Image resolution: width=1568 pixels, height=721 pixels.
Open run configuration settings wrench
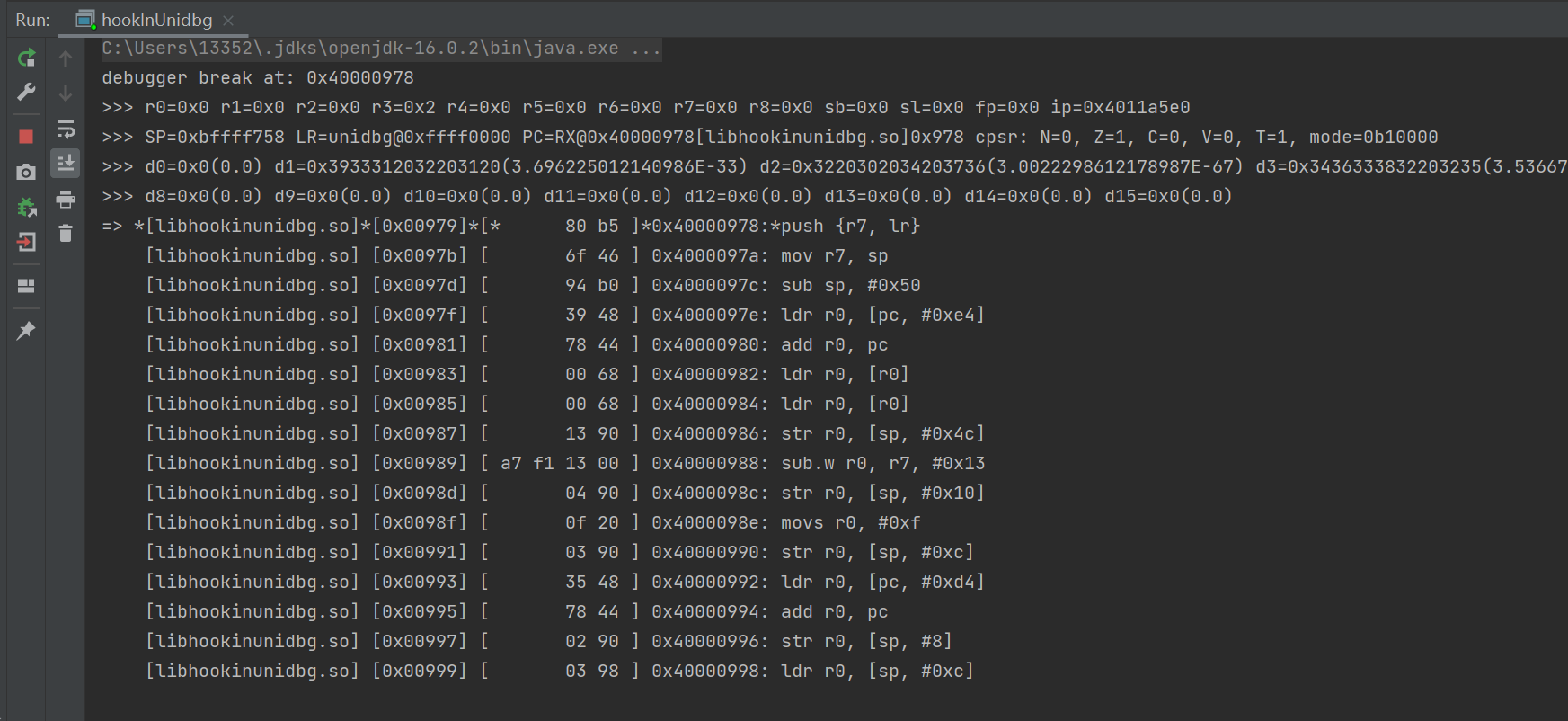(x=26, y=93)
